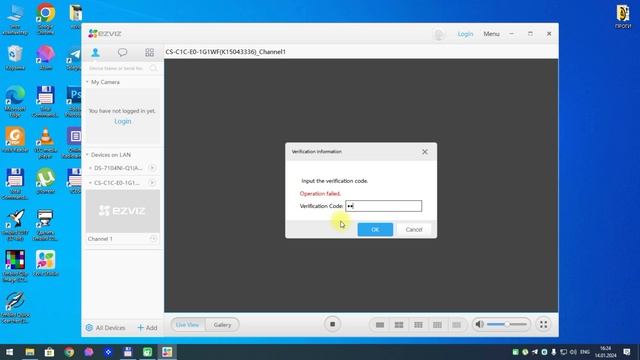Click the Add device button

coord(147,328)
